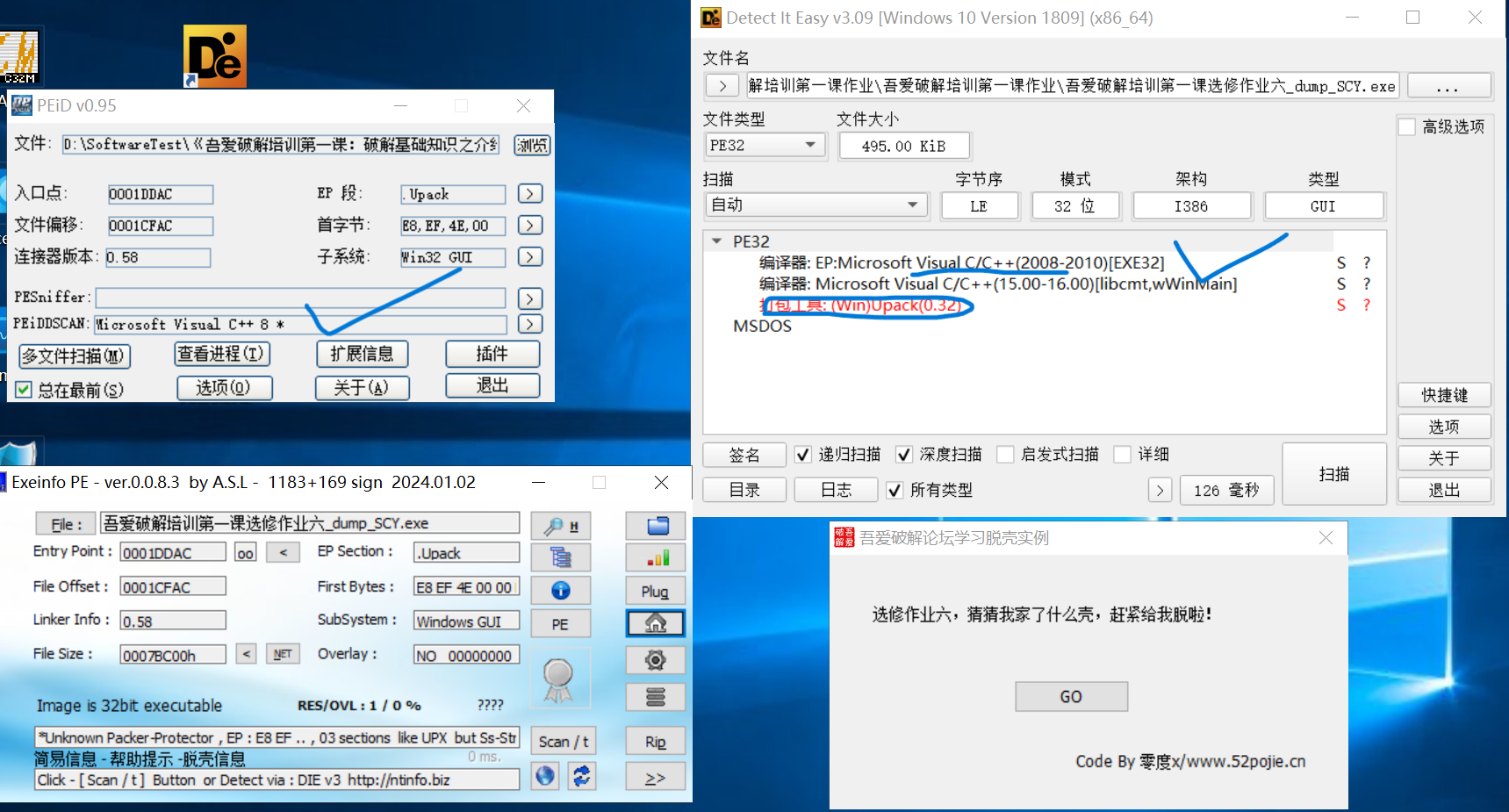Click 快捷键 button in Detect It Easy

[1444, 395]
